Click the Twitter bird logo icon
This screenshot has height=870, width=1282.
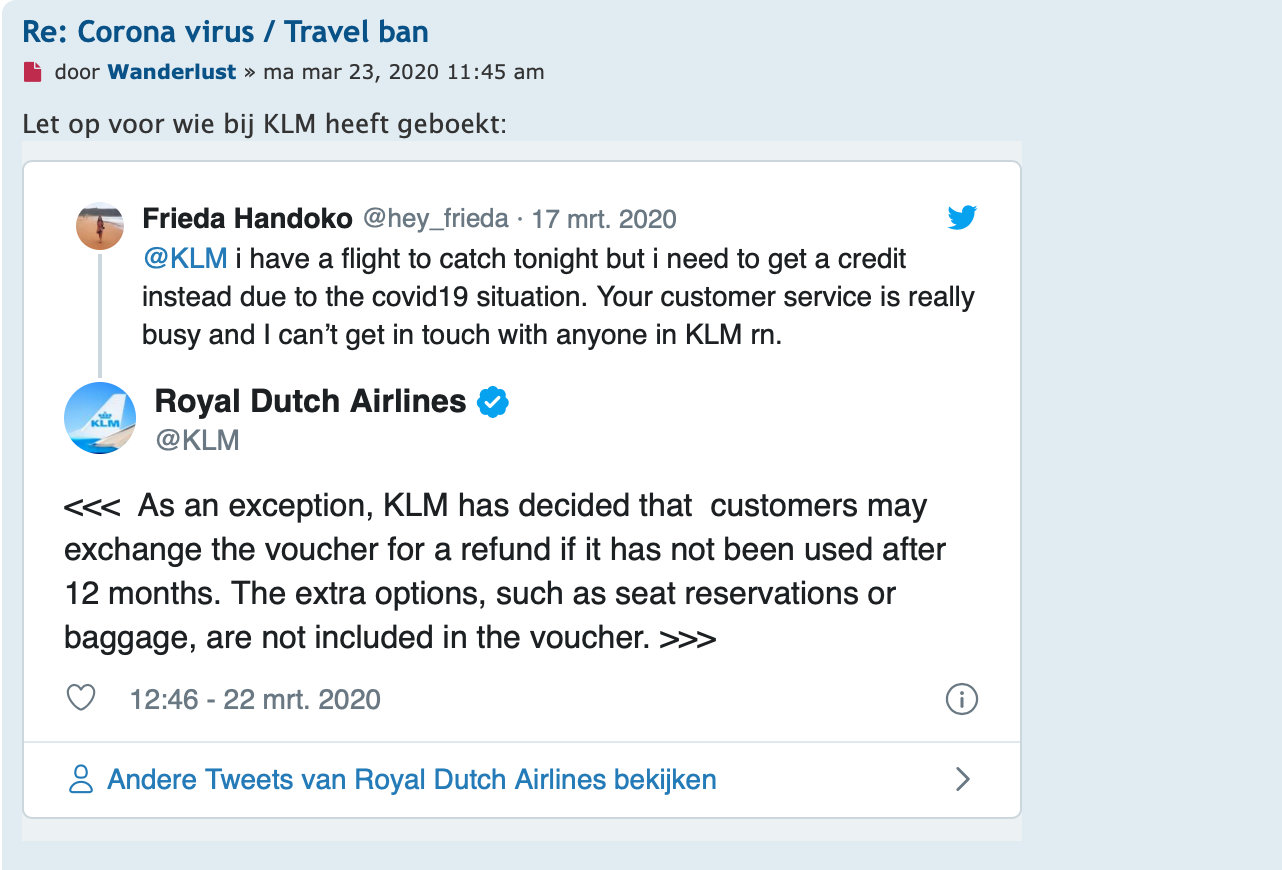point(962,217)
